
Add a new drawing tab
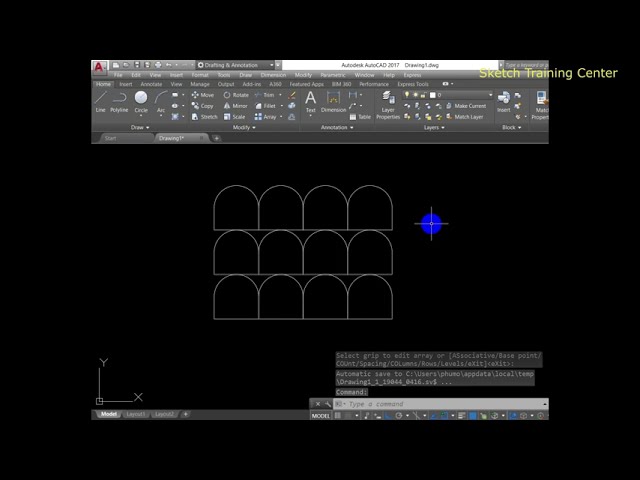(216, 138)
